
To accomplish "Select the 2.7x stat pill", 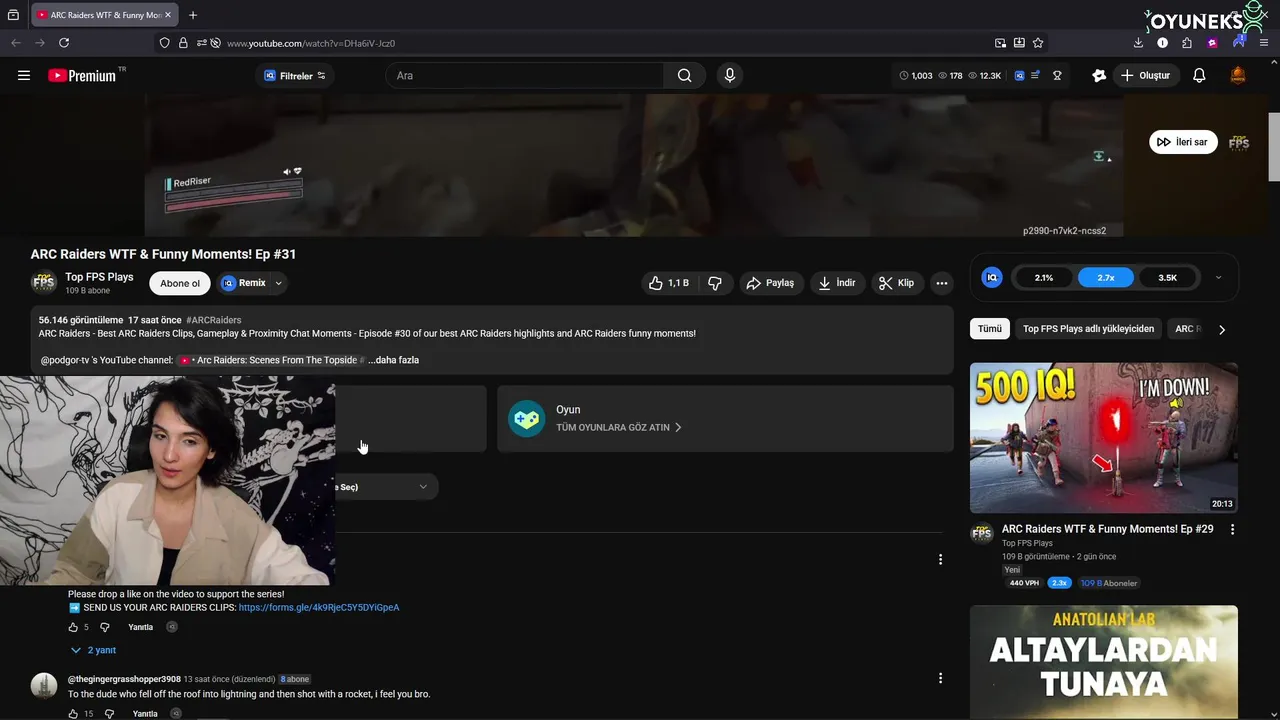I will click(1106, 277).
